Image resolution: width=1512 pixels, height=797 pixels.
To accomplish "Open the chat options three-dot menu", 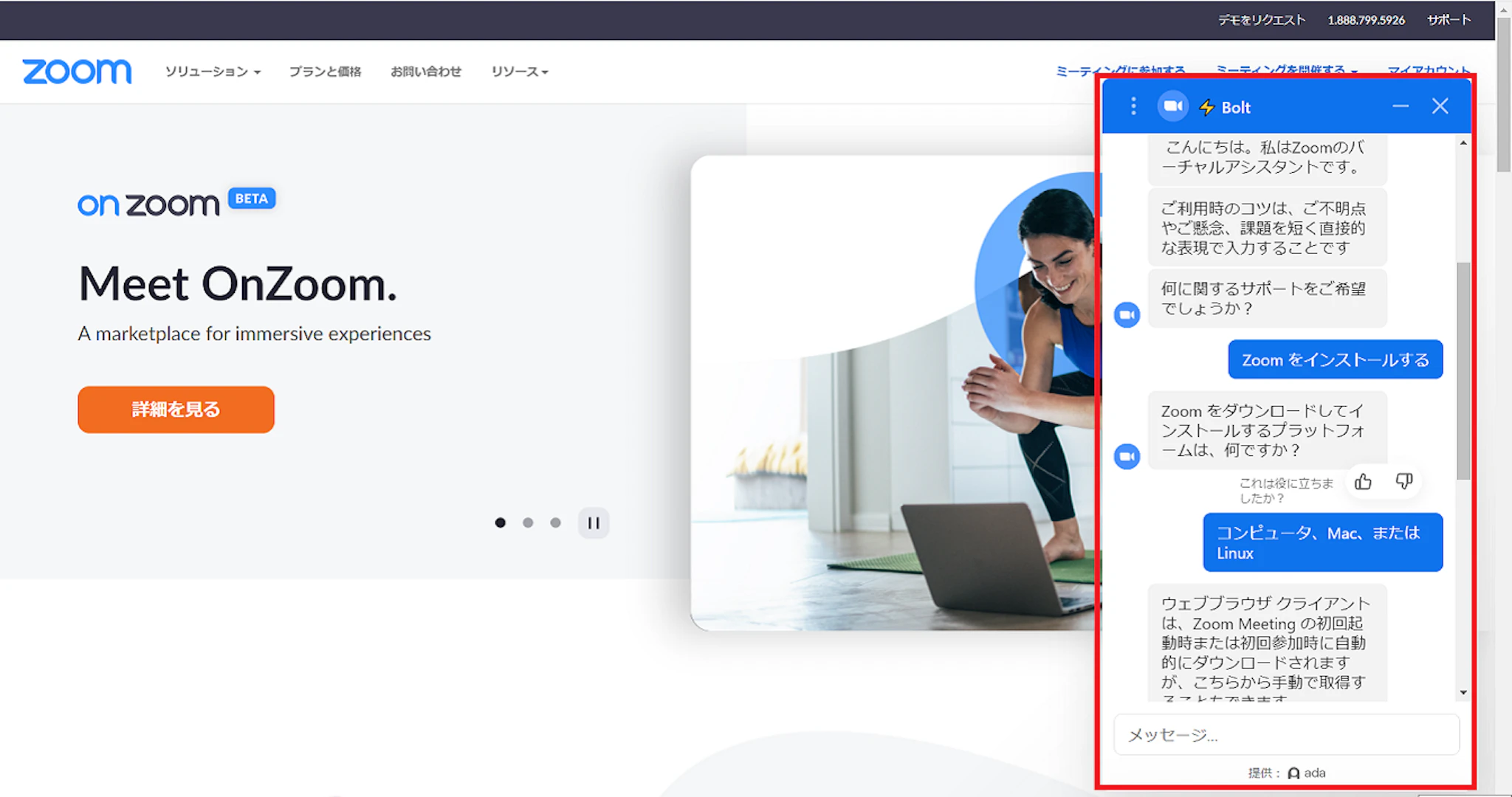I will click(x=1133, y=106).
